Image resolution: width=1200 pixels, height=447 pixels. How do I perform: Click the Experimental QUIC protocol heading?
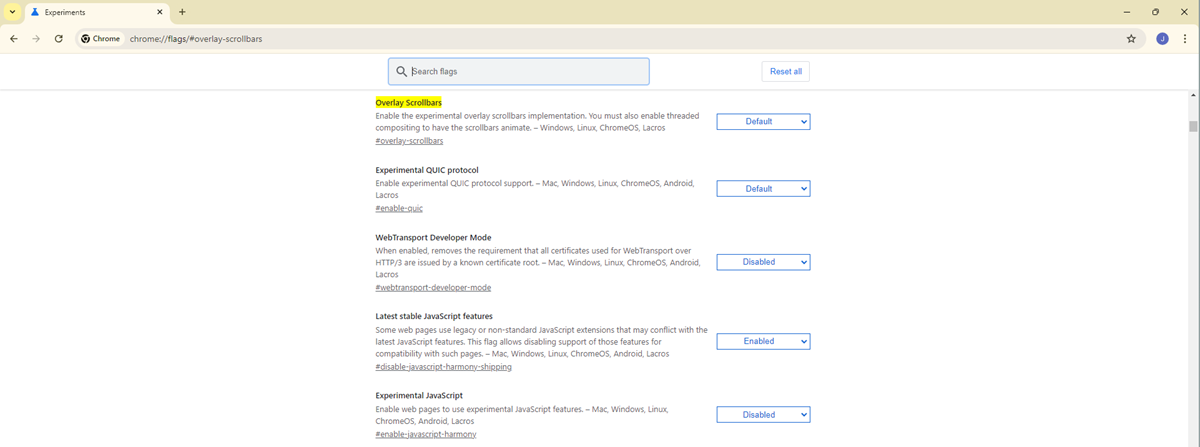coord(427,170)
